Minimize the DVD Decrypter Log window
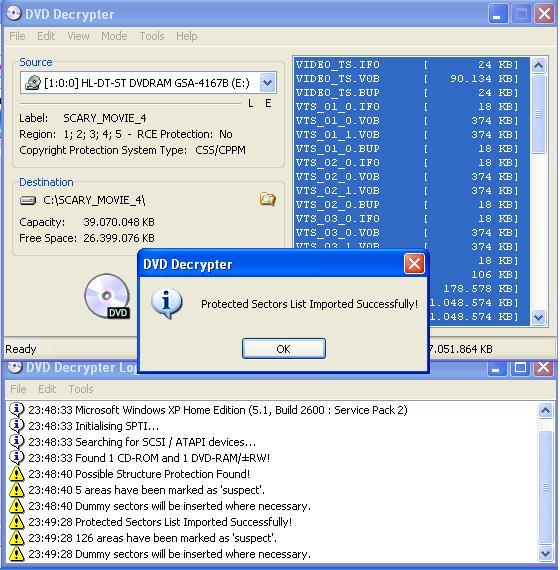 [x=496, y=368]
